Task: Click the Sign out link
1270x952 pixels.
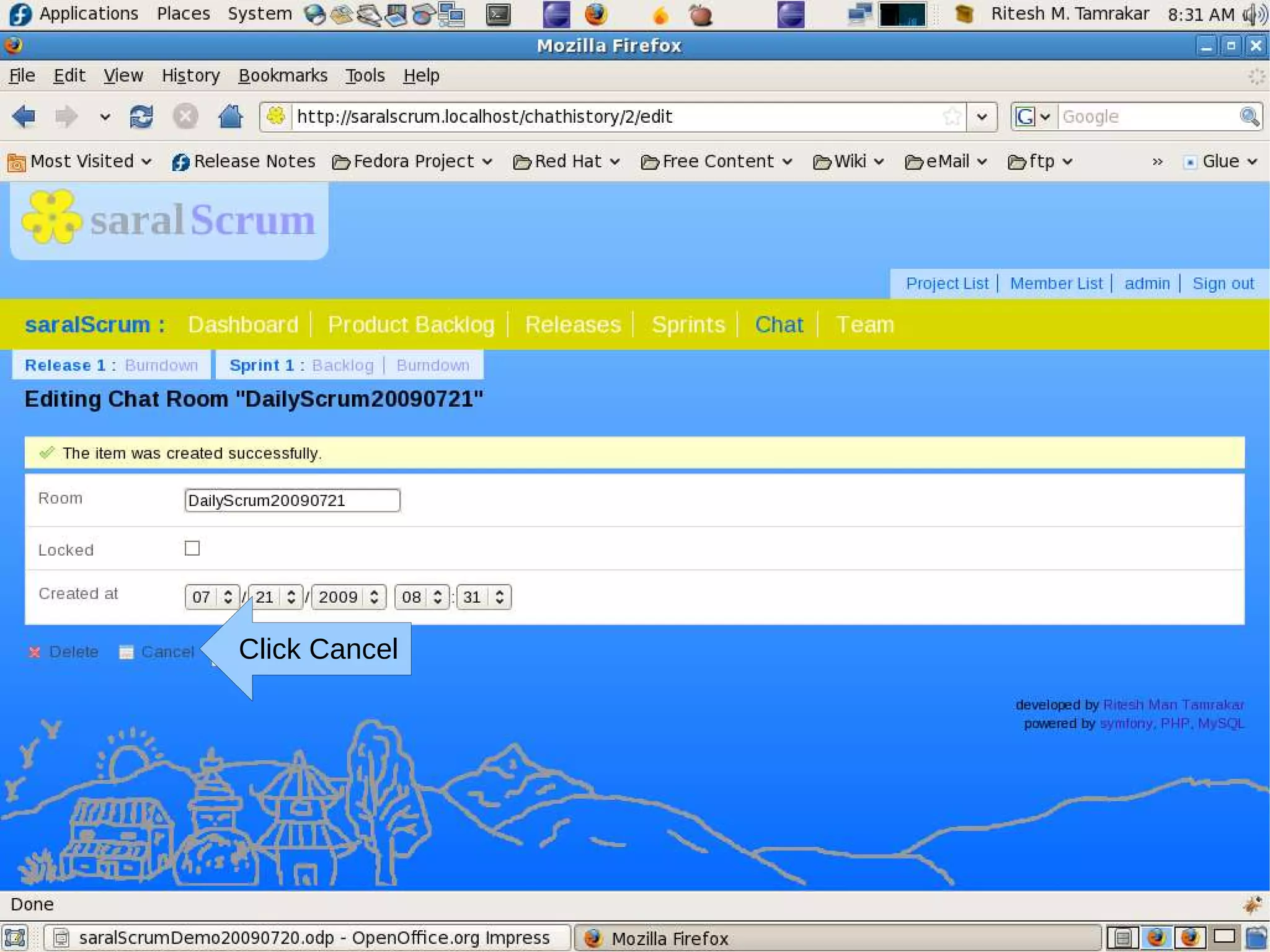Action: [x=1222, y=283]
